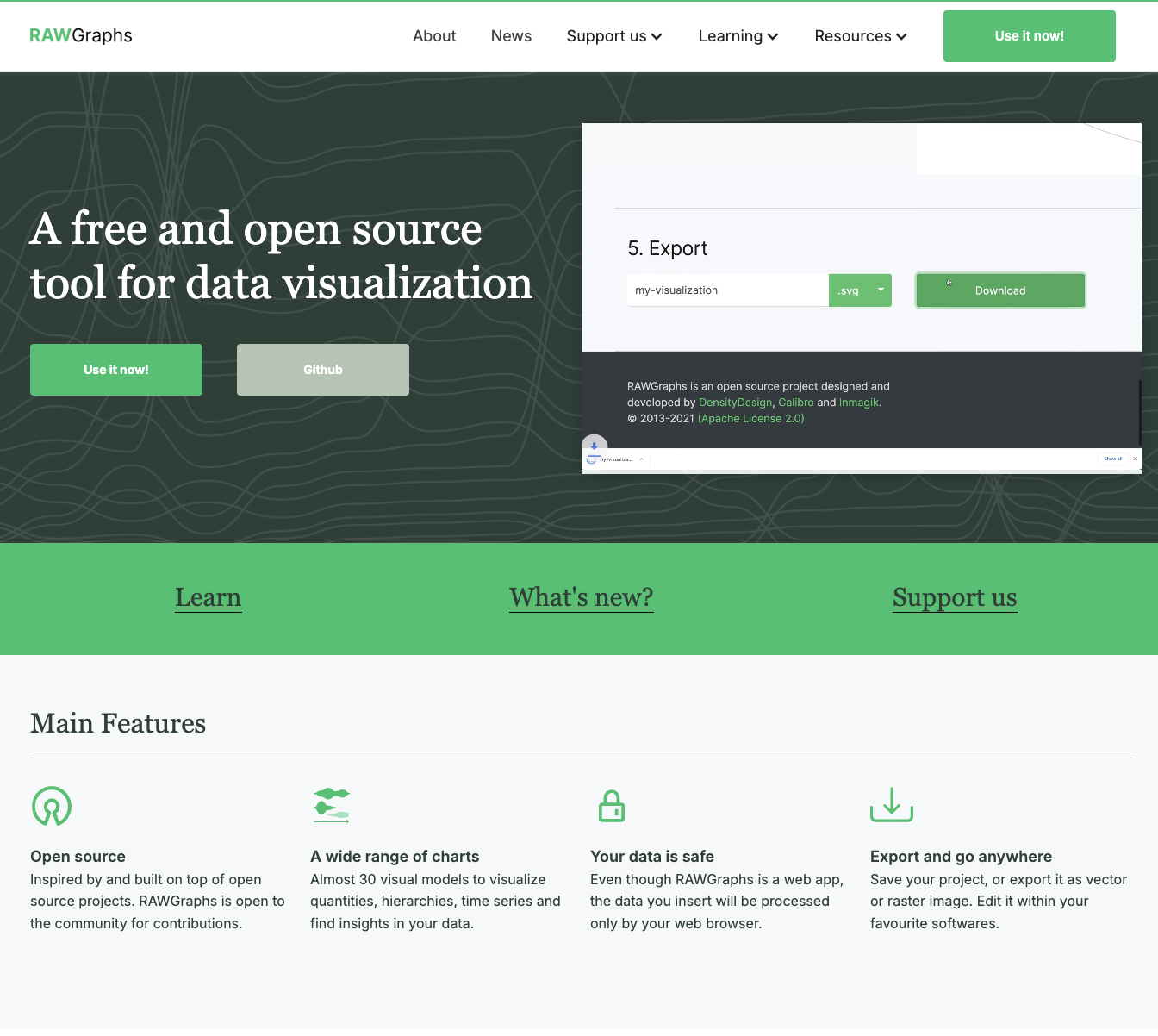Open the .svg format dropdown in preview
This screenshot has height=1036, width=1158.
(860, 290)
